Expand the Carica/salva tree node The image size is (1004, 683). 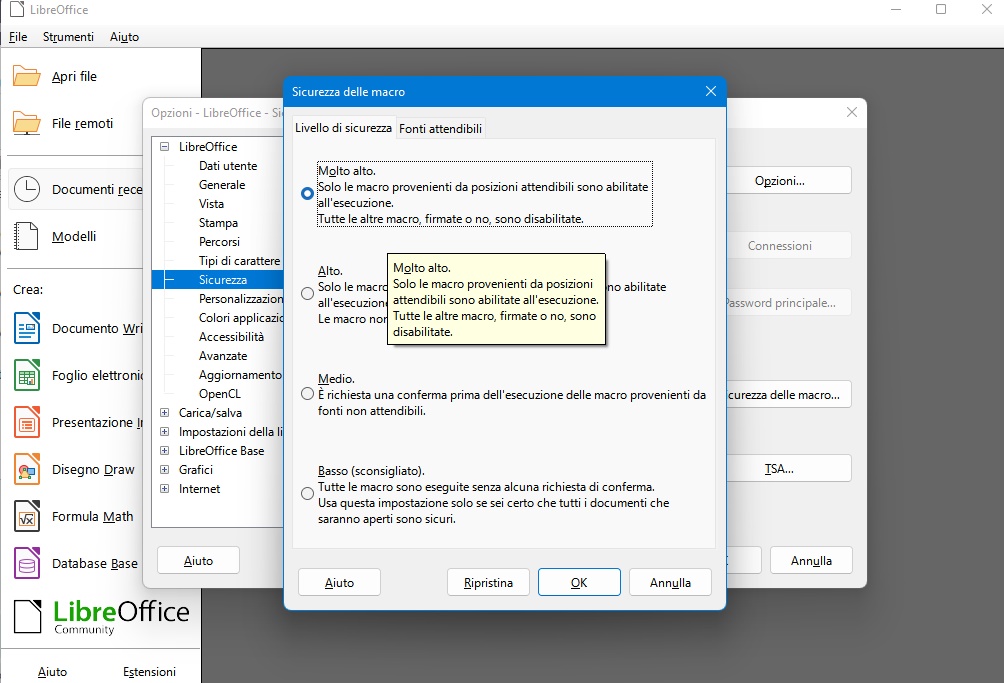pos(165,413)
